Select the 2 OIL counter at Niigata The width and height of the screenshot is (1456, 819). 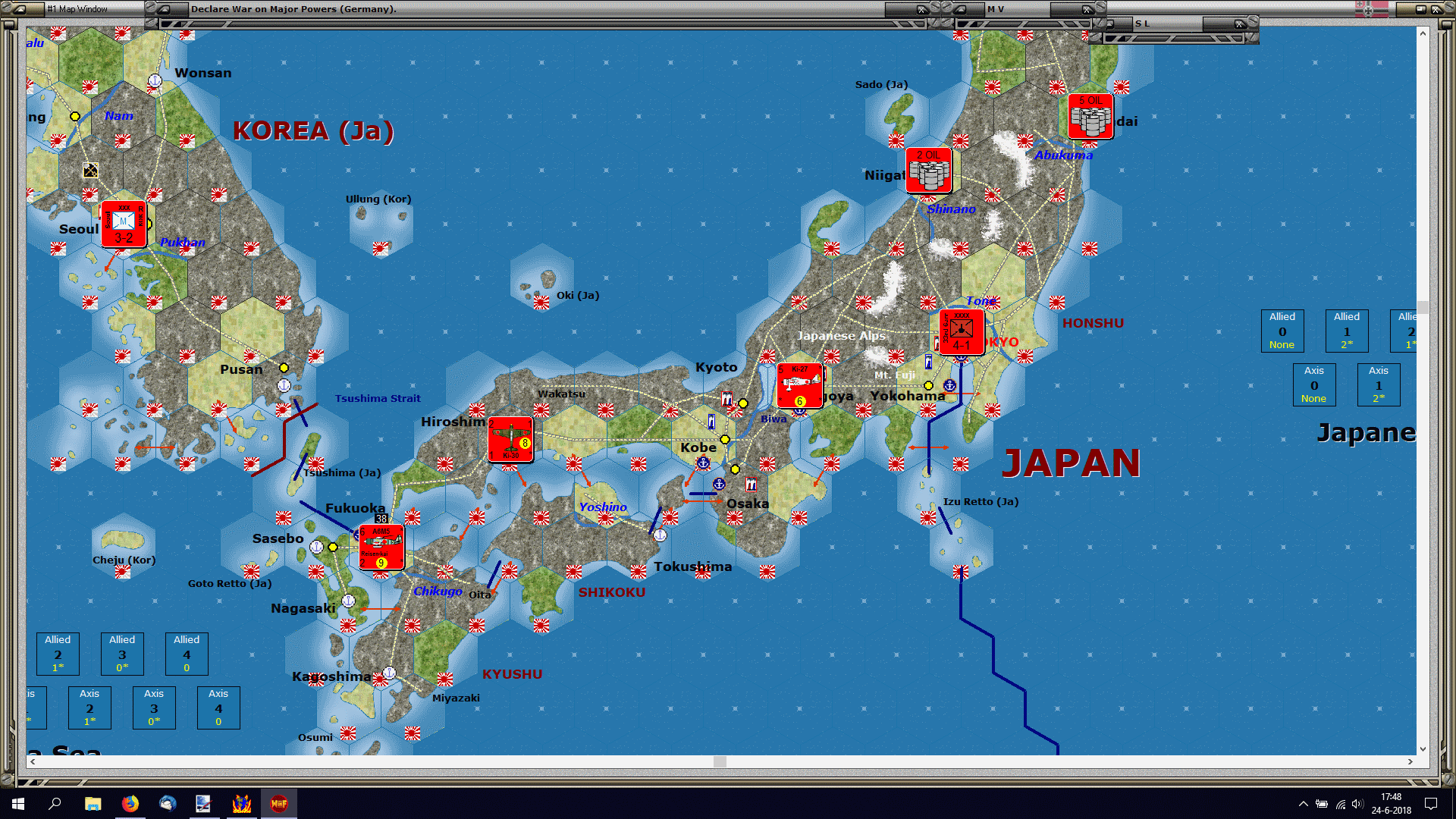click(928, 171)
